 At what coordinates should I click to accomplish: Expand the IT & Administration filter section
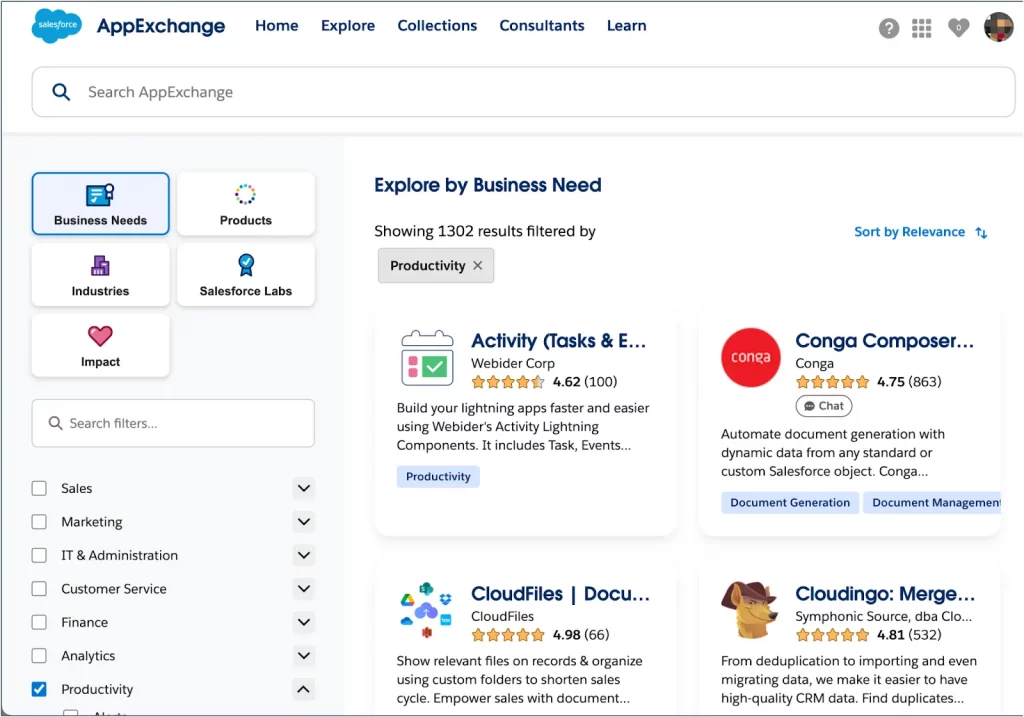tap(303, 555)
